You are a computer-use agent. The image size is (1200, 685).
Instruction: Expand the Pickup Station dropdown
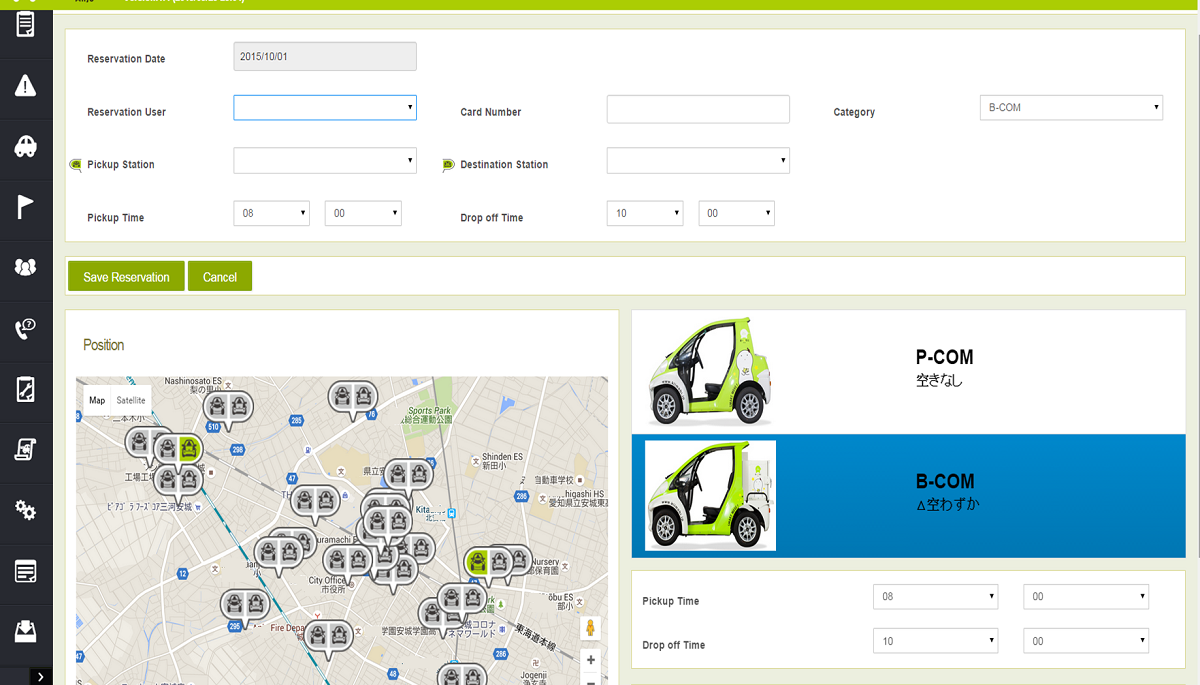click(325, 160)
